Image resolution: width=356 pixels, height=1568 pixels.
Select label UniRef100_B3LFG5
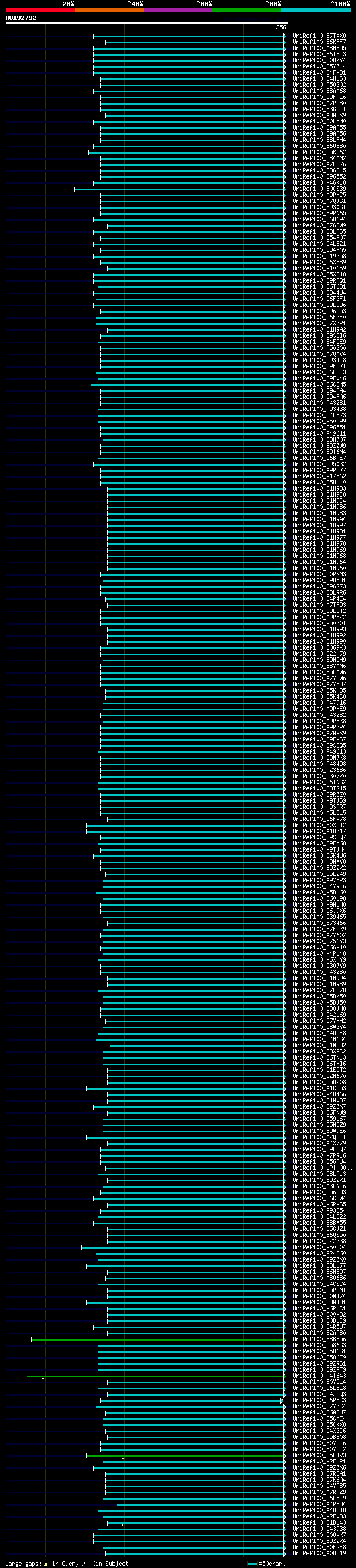click(319, 232)
